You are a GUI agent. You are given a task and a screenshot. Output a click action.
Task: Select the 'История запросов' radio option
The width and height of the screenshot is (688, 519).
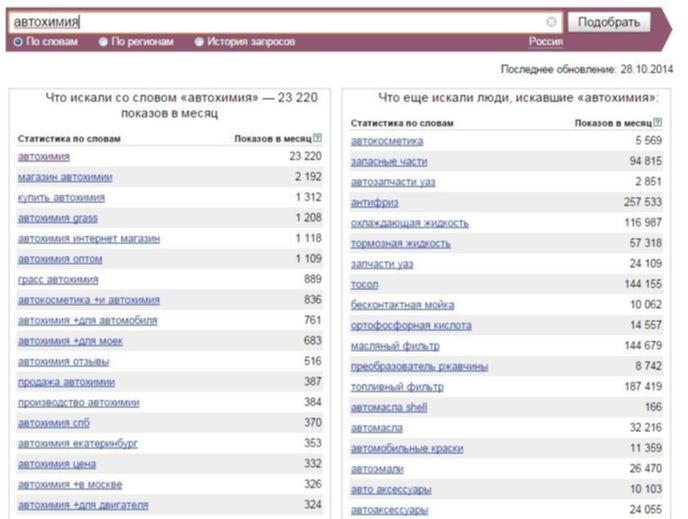tap(198, 42)
